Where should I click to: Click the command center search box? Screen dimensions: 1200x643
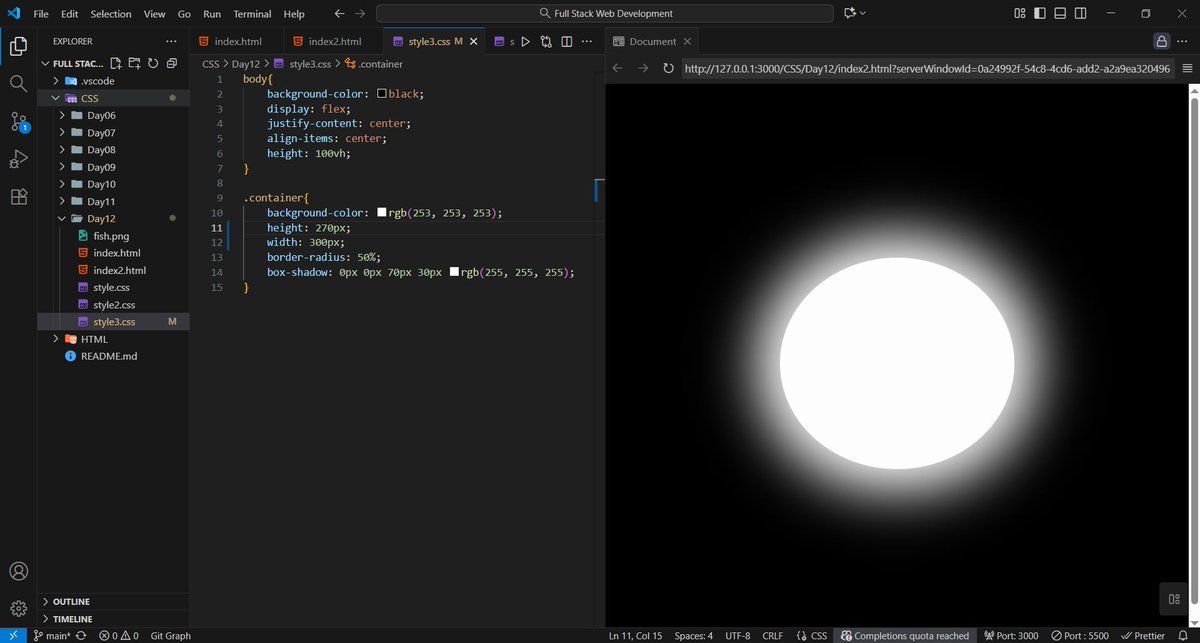coord(605,14)
